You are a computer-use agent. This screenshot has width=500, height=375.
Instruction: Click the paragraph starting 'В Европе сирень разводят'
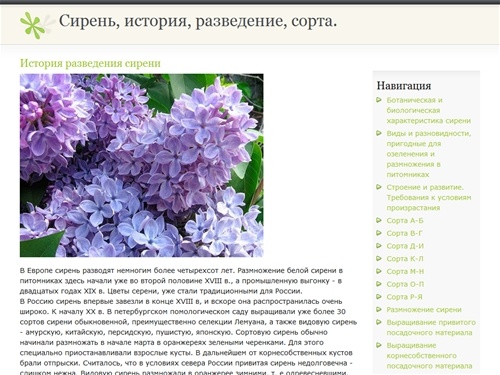[x=181, y=281]
